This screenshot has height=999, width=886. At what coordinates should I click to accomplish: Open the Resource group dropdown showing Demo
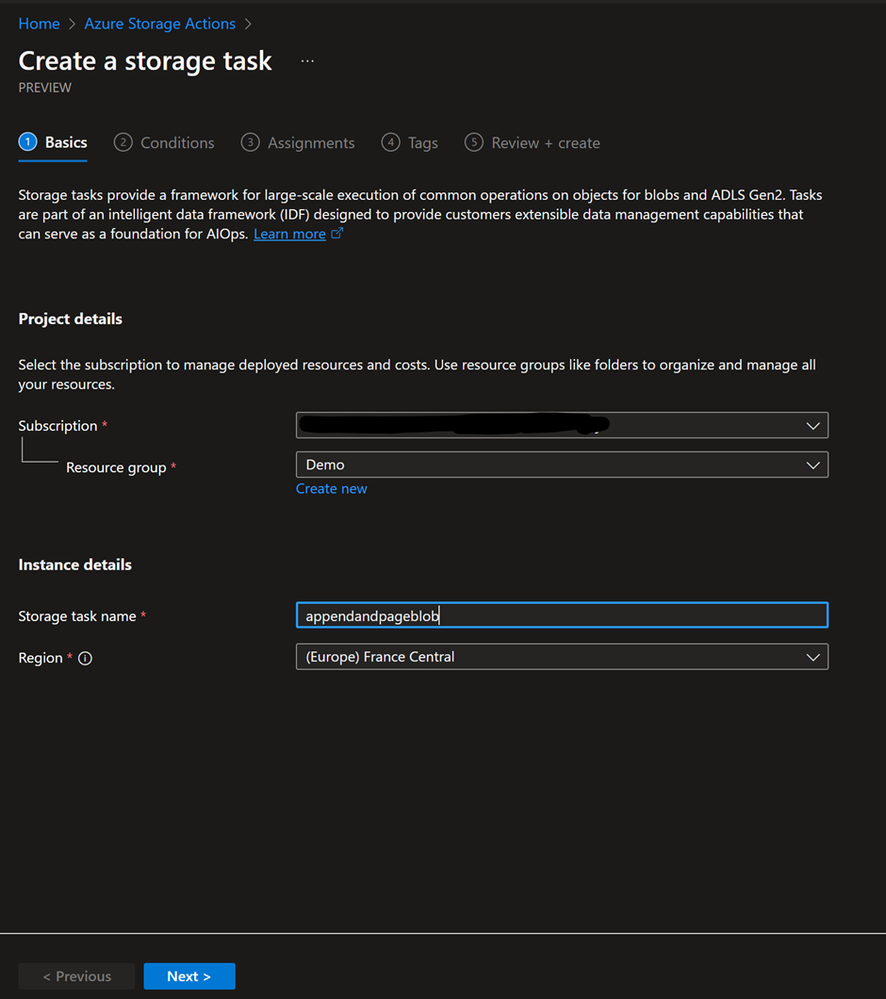click(x=562, y=464)
